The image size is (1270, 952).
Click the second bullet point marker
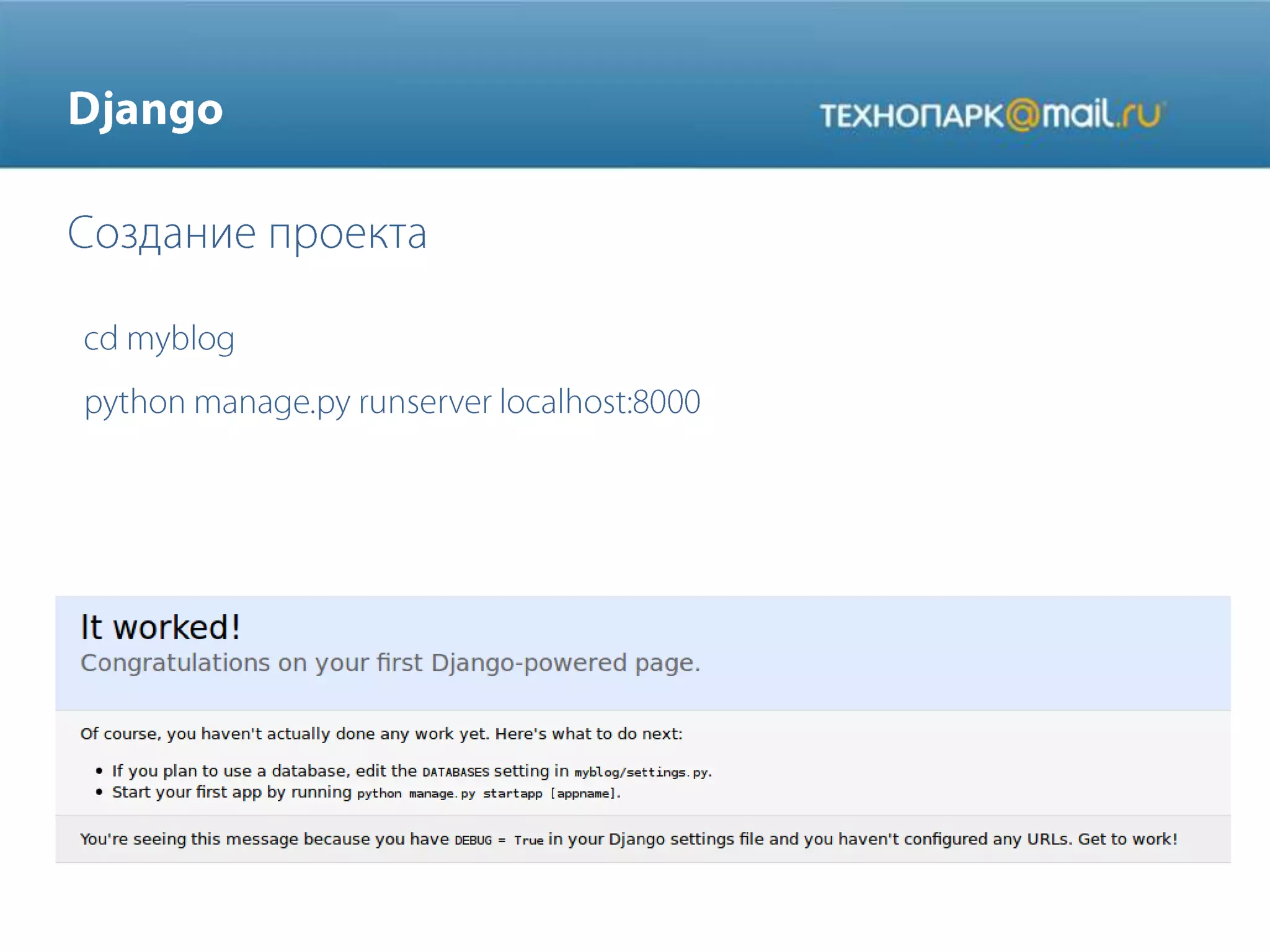point(99,792)
